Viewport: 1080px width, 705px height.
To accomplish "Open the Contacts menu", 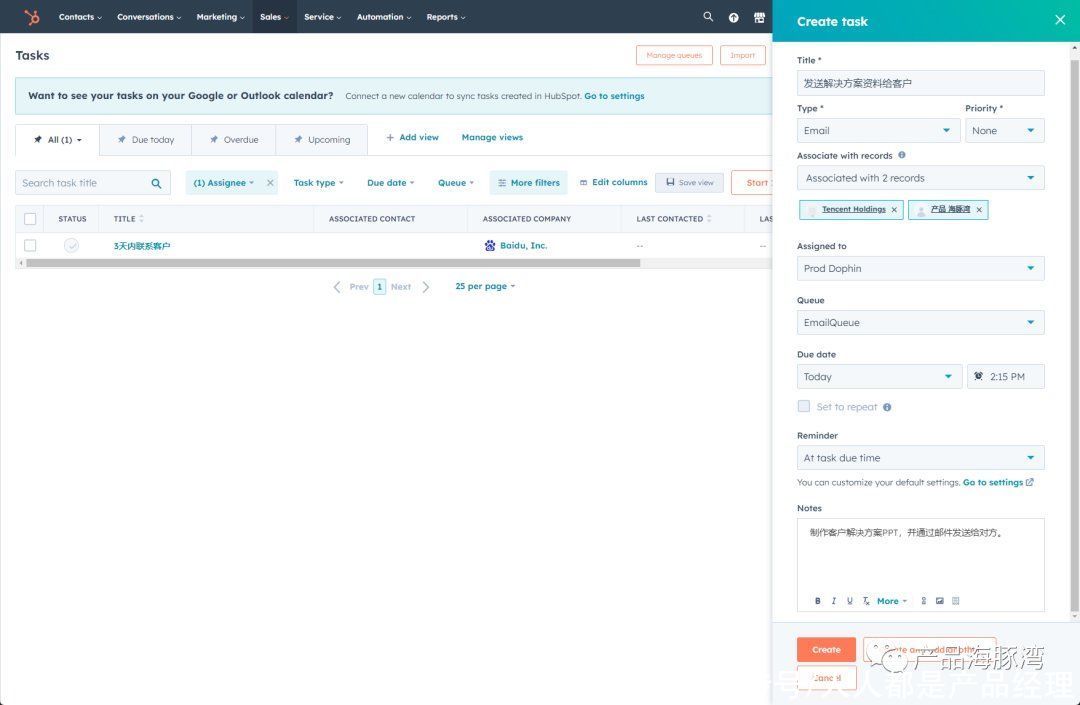I will (x=80, y=17).
